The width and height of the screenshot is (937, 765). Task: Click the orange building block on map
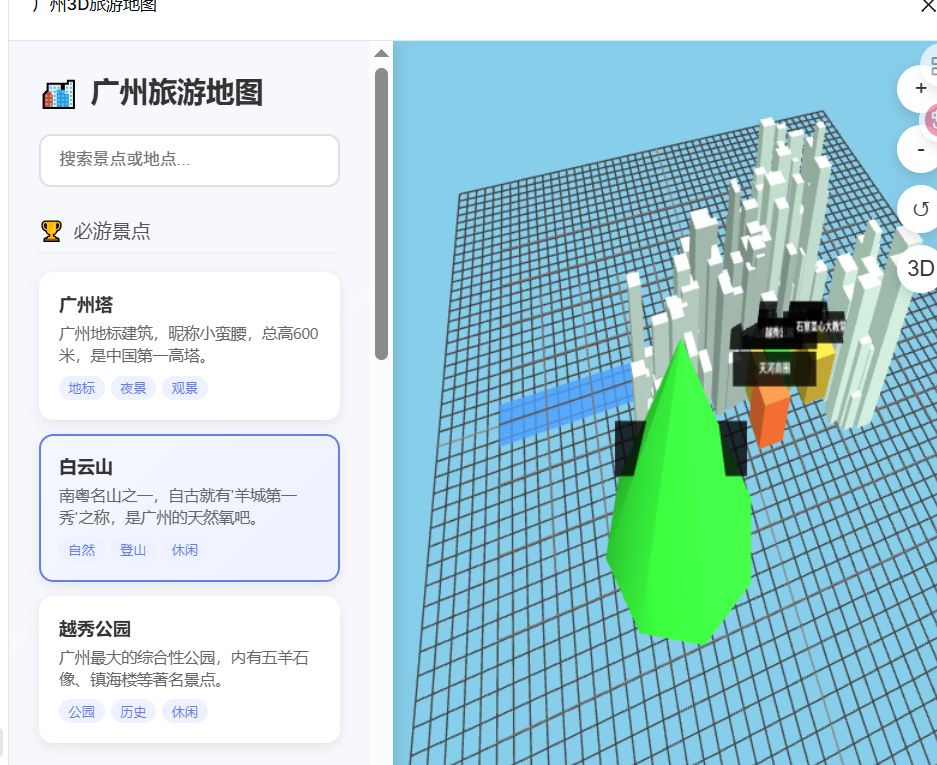point(771,415)
